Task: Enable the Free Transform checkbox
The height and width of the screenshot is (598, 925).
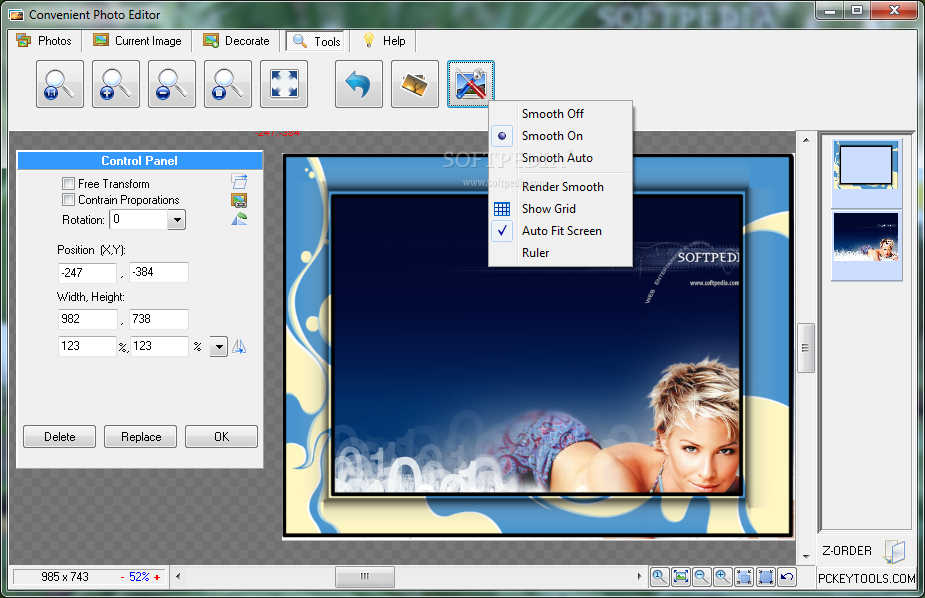Action: [68, 183]
